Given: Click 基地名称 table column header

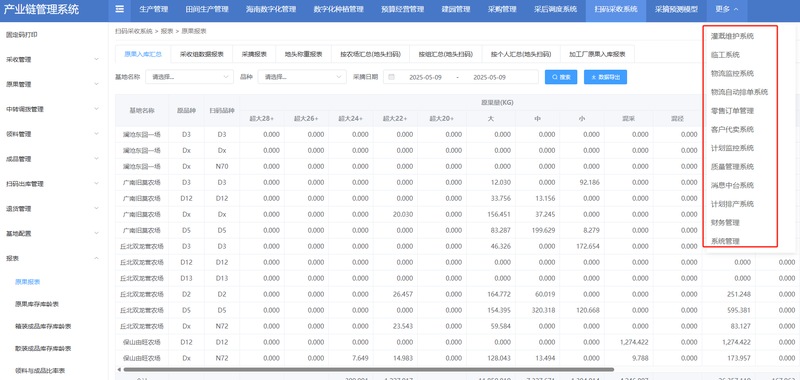Looking at the screenshot, I should [142, 110].
